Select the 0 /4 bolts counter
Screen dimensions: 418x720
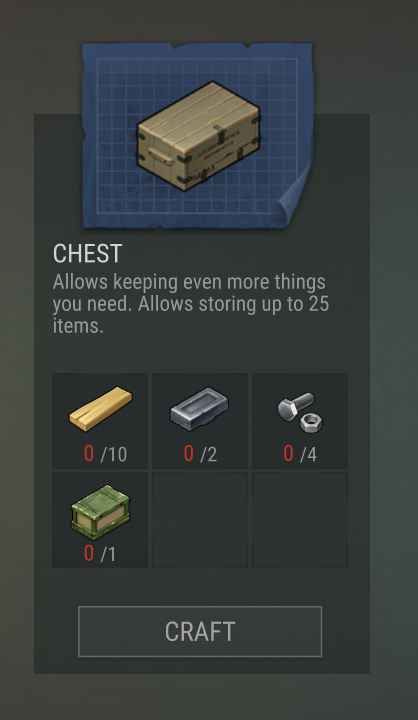300,454
